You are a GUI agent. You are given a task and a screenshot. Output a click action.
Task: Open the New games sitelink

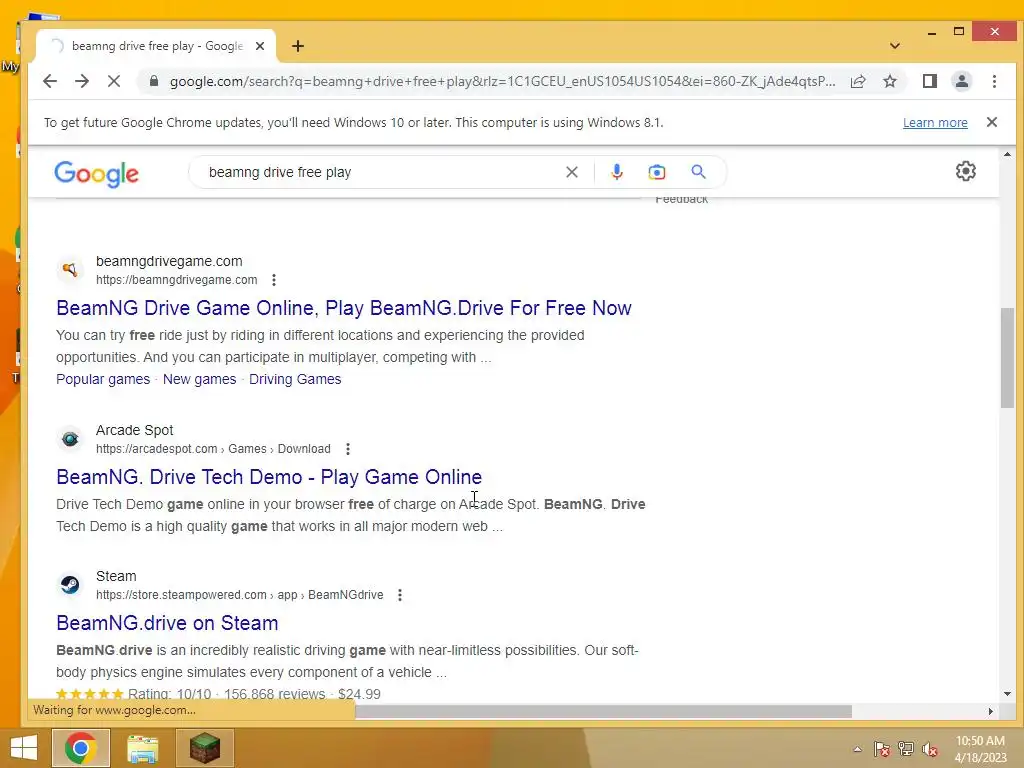pyautogui.click(x=199, y=379)
